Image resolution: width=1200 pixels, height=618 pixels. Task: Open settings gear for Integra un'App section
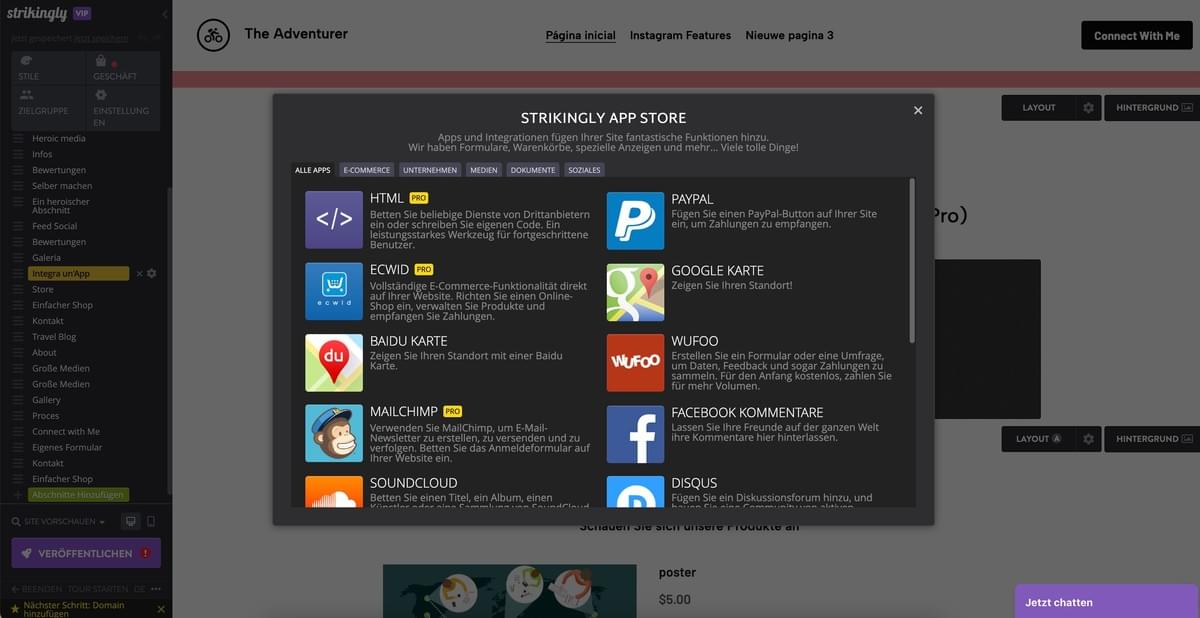pyautogui.click(x=152, y=273)
